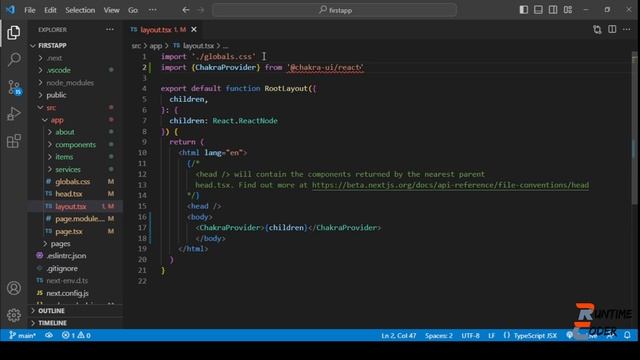Click Spaces: 2 indentation setting

click(x=439, y=336)
